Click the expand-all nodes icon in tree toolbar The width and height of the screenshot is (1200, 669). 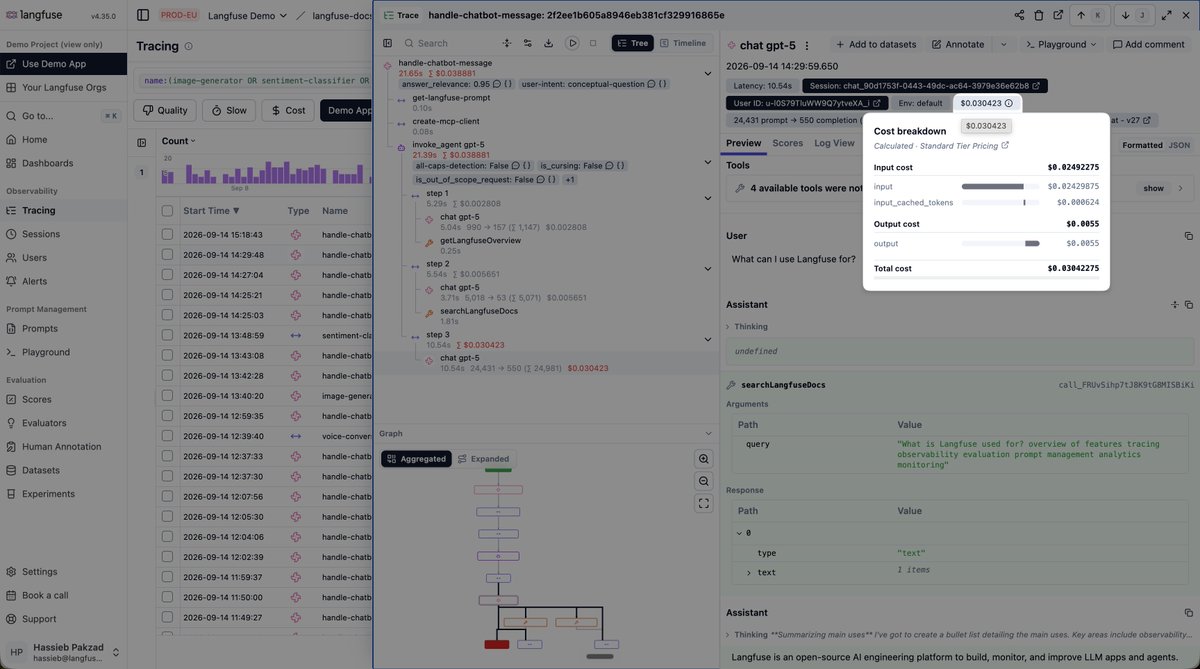(507, 43)
